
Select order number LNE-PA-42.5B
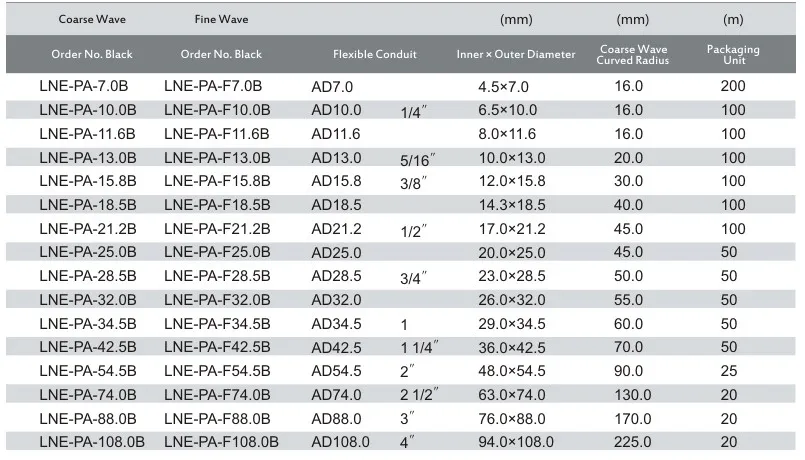click(x=87, y=347)
